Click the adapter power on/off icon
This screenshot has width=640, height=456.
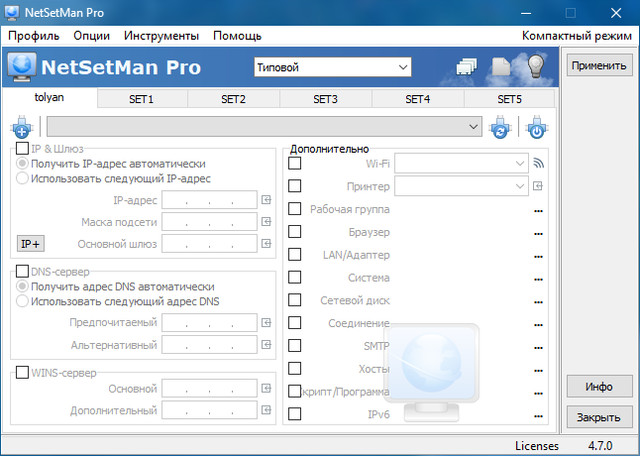tap(536, 128)
